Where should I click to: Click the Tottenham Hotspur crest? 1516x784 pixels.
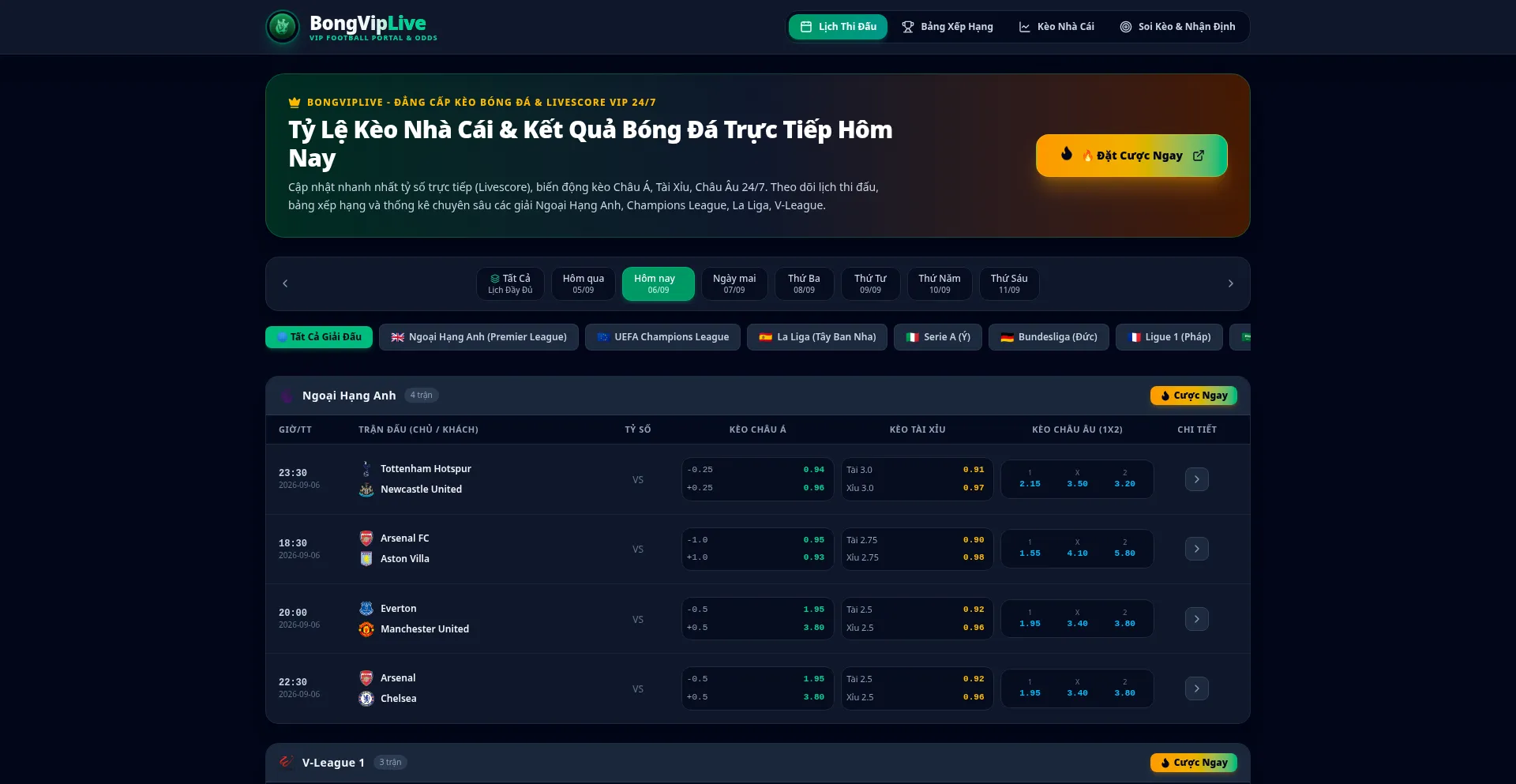click(x=366, y=469)
